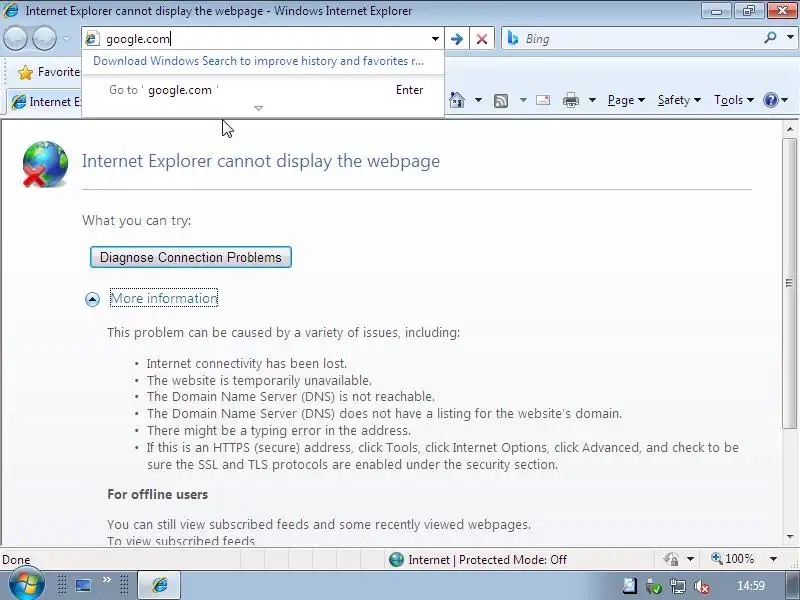Click the More information link
Screen dimensions: 800x600
(x=164, y=298)
